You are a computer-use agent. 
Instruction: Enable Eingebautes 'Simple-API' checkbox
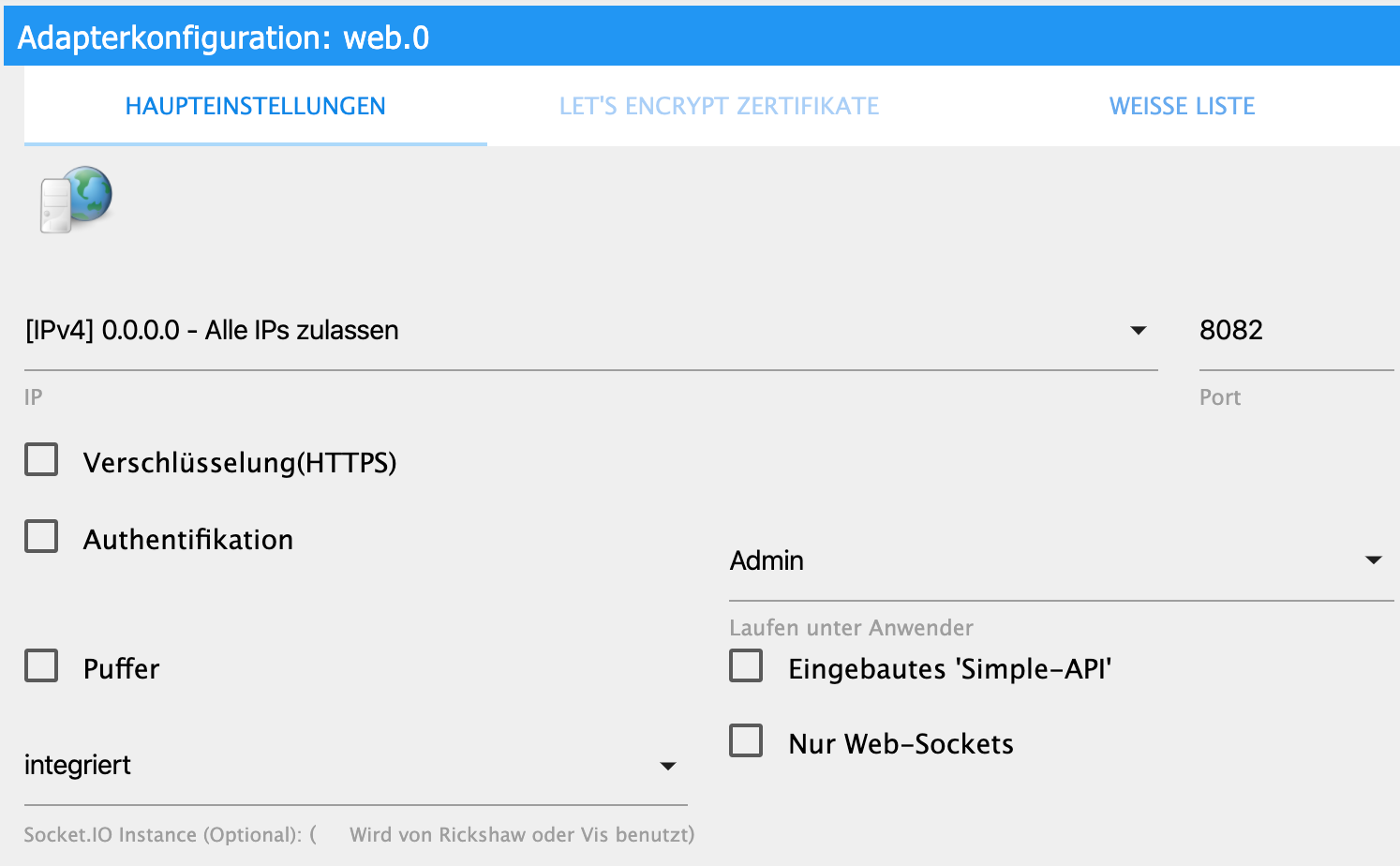[x=746, y=666]
